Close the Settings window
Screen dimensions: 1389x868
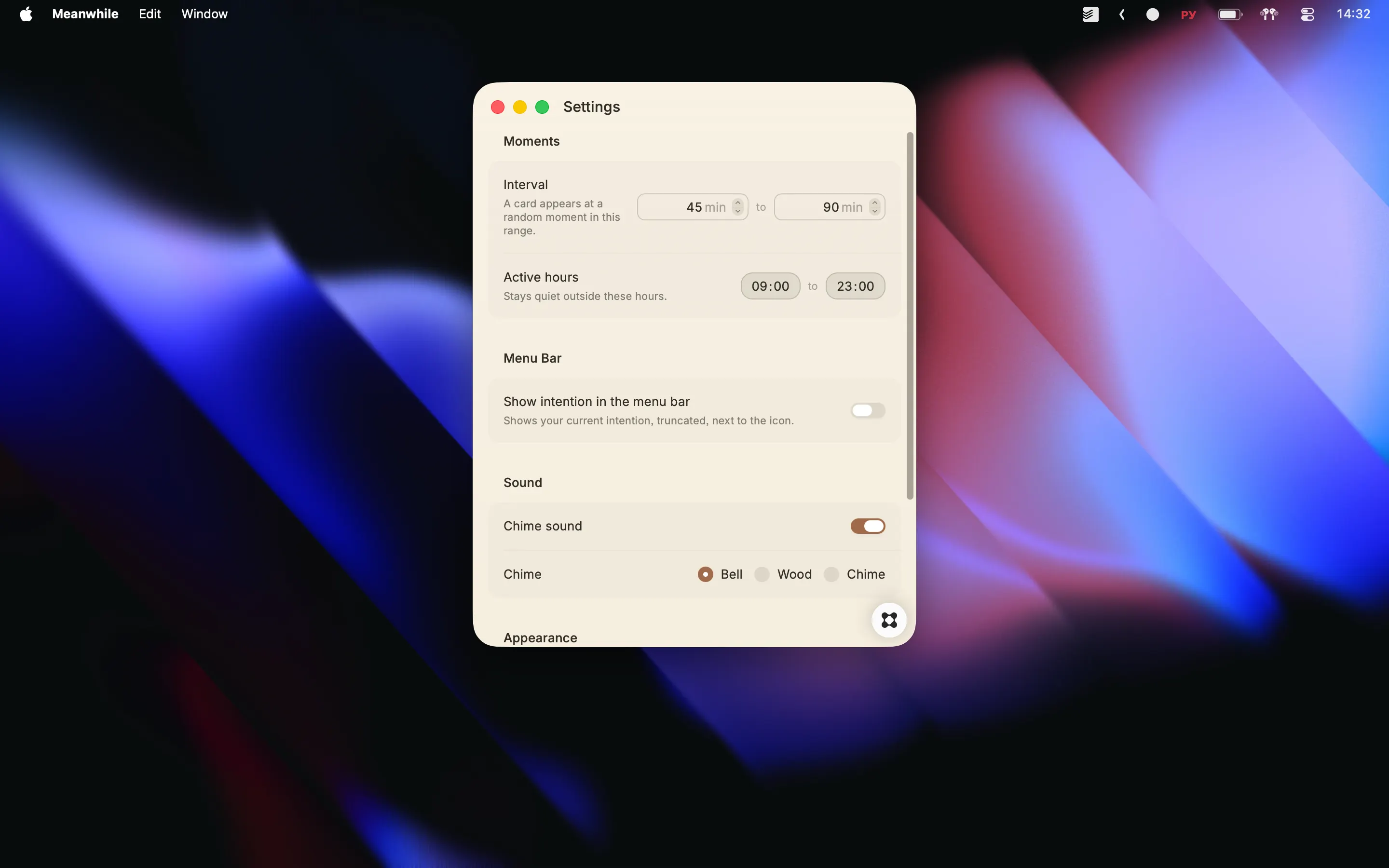pyautogui.click(x=498, y=108)
